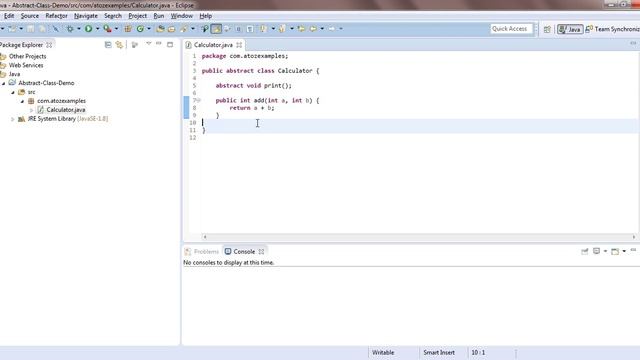Click the green Run button in toolbar

tap(88, 29)
